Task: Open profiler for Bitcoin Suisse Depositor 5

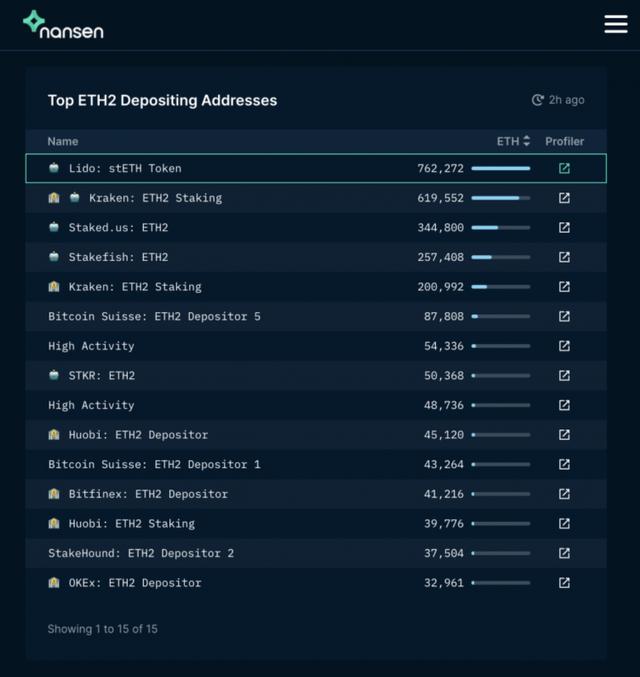Action: point(564,316)
